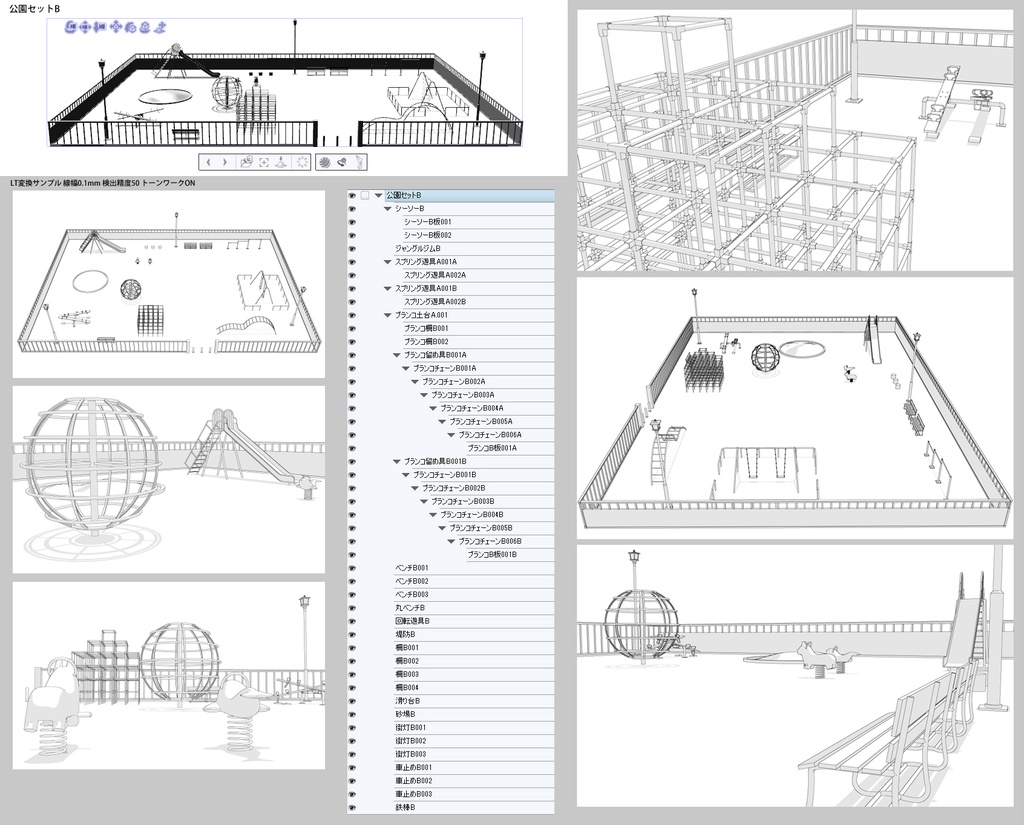Collapse the ブランコ留め具B001B node

[396, 462]
